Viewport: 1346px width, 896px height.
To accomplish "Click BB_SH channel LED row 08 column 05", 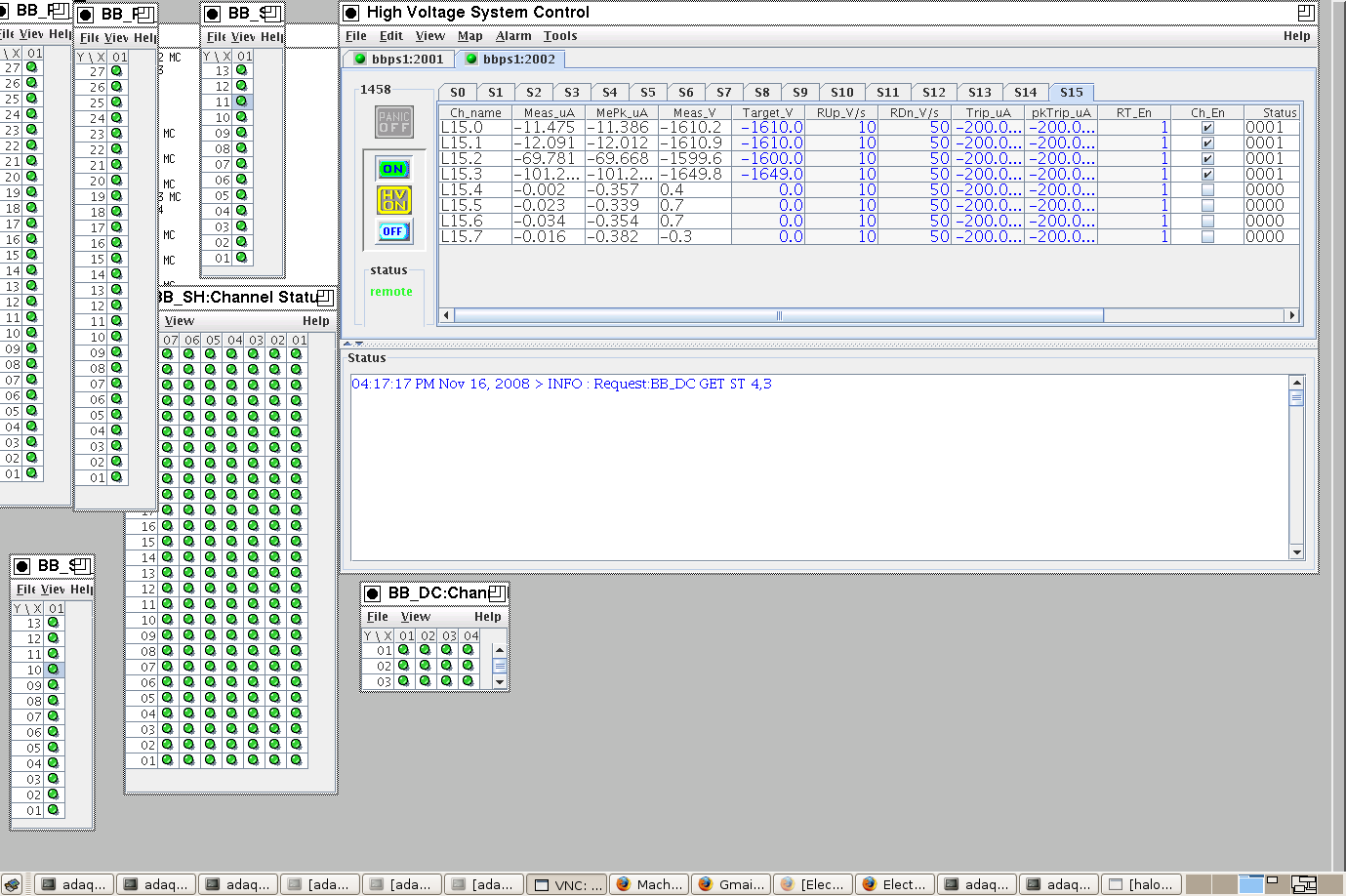I will click(211, 651).
